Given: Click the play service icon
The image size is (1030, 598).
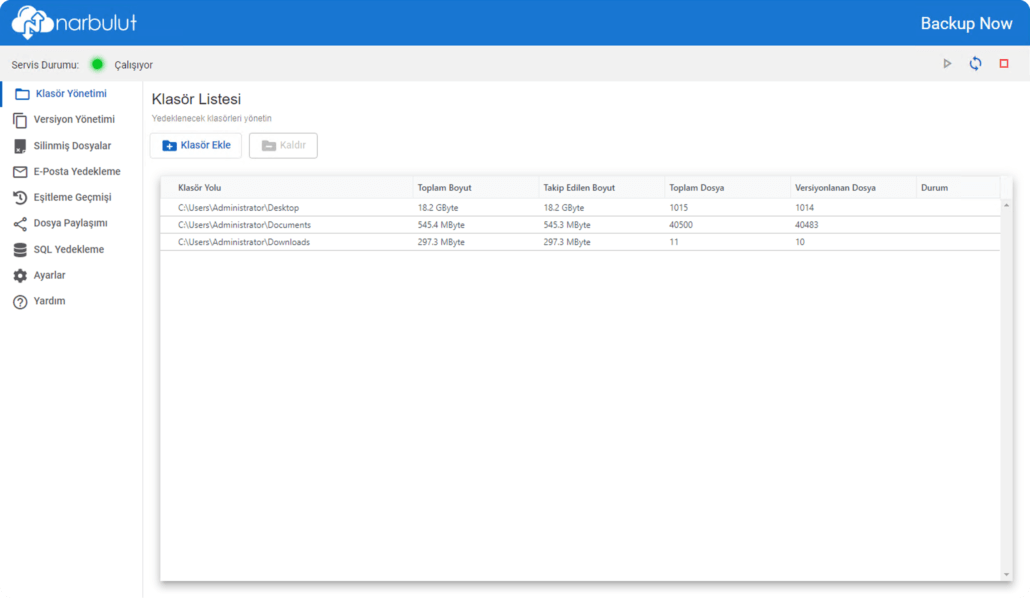Looking at the screenshot, I should 947,64.
